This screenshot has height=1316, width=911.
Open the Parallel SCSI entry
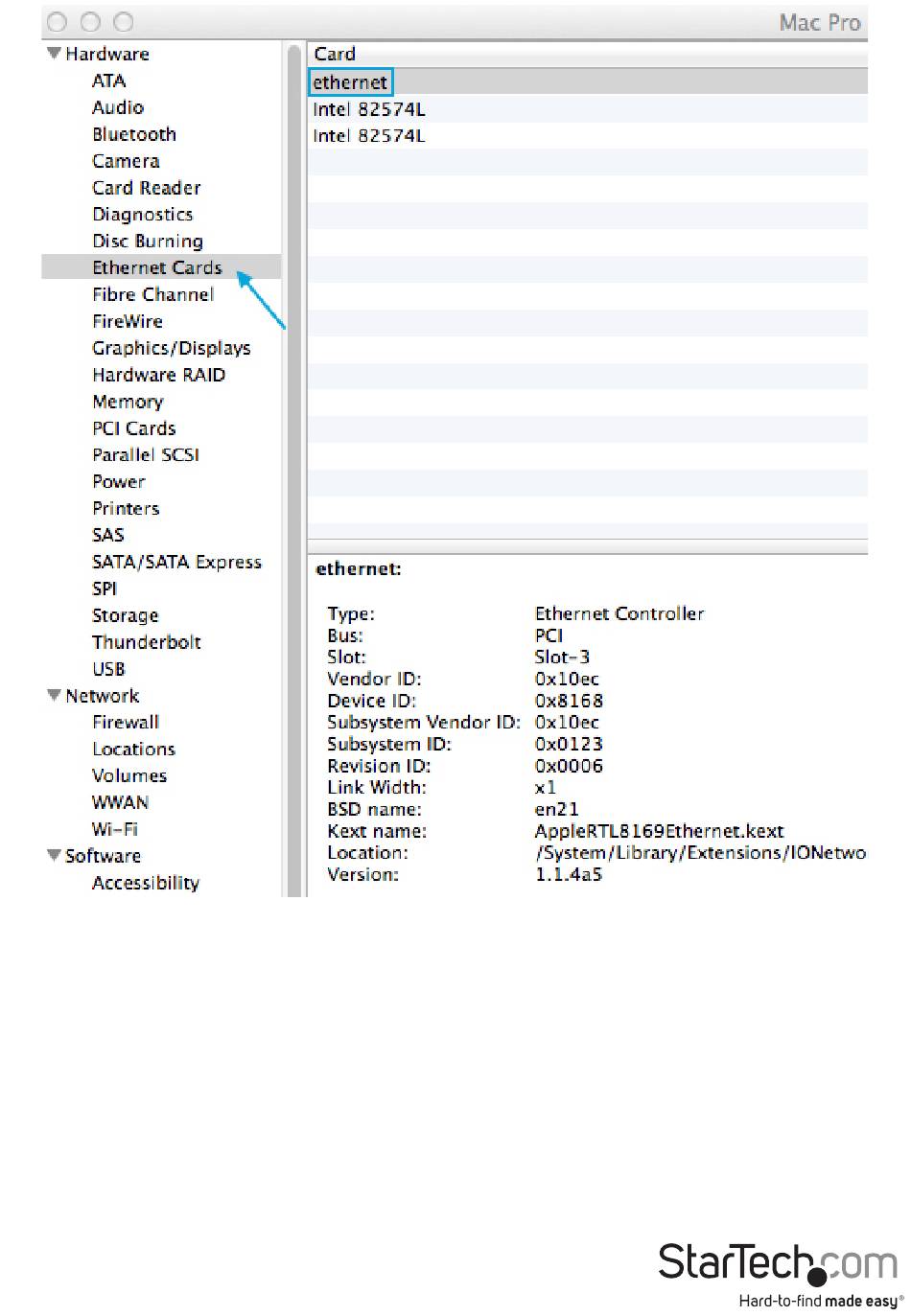coord(146,454)
